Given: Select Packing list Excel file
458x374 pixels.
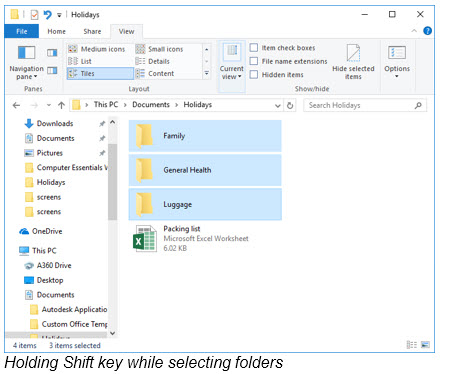Looking at the screenshot, I should coord(205,238).
